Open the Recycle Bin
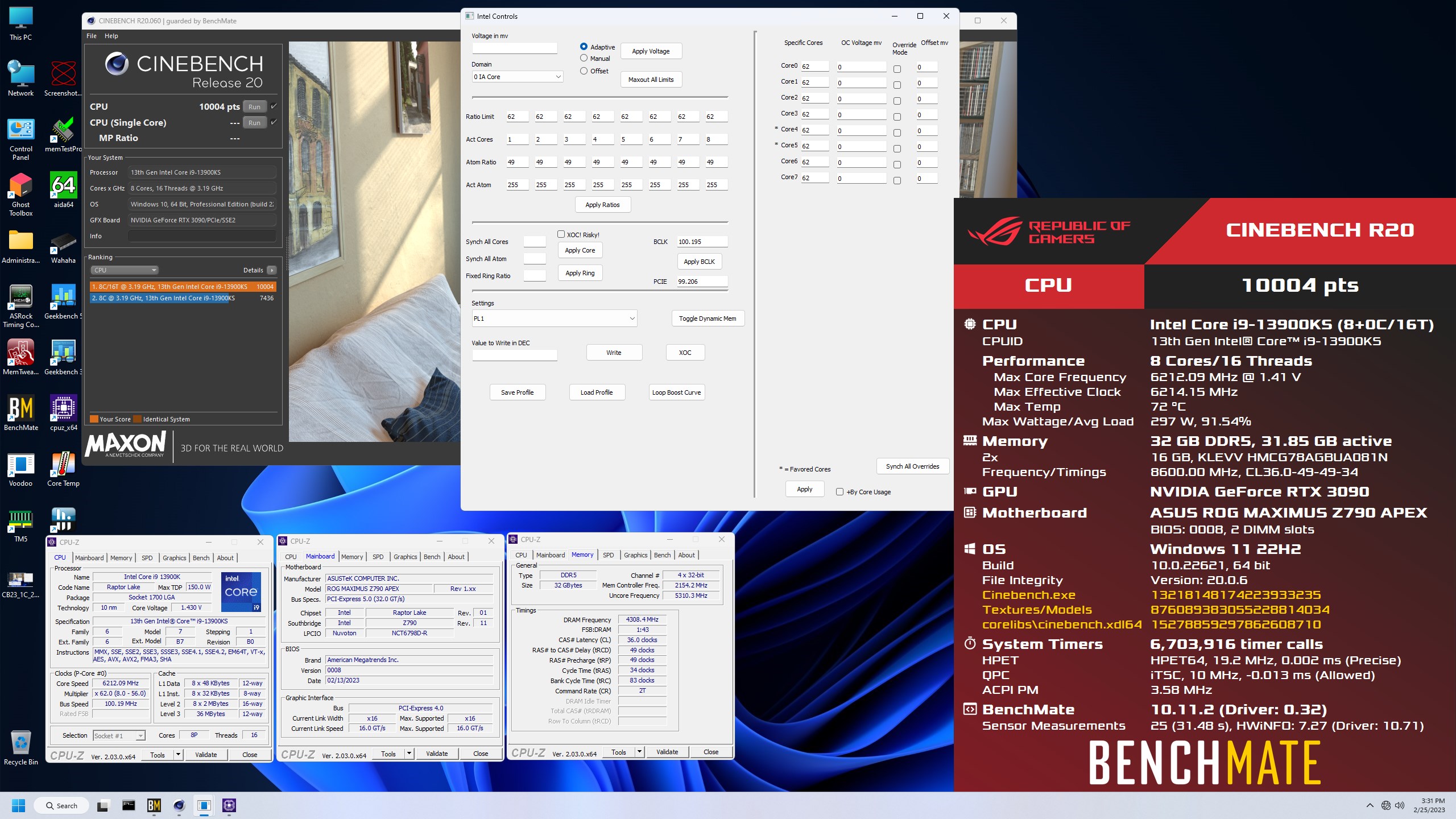1456x819 pixels. (20, 747)
